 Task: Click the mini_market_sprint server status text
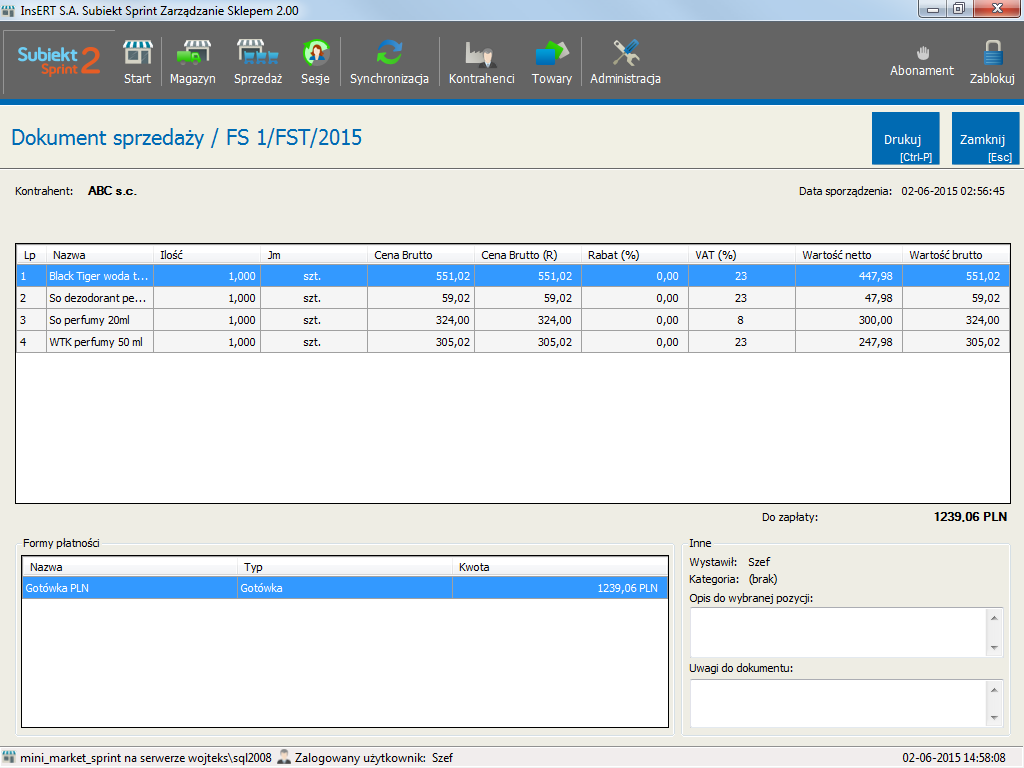pos(146,758)
